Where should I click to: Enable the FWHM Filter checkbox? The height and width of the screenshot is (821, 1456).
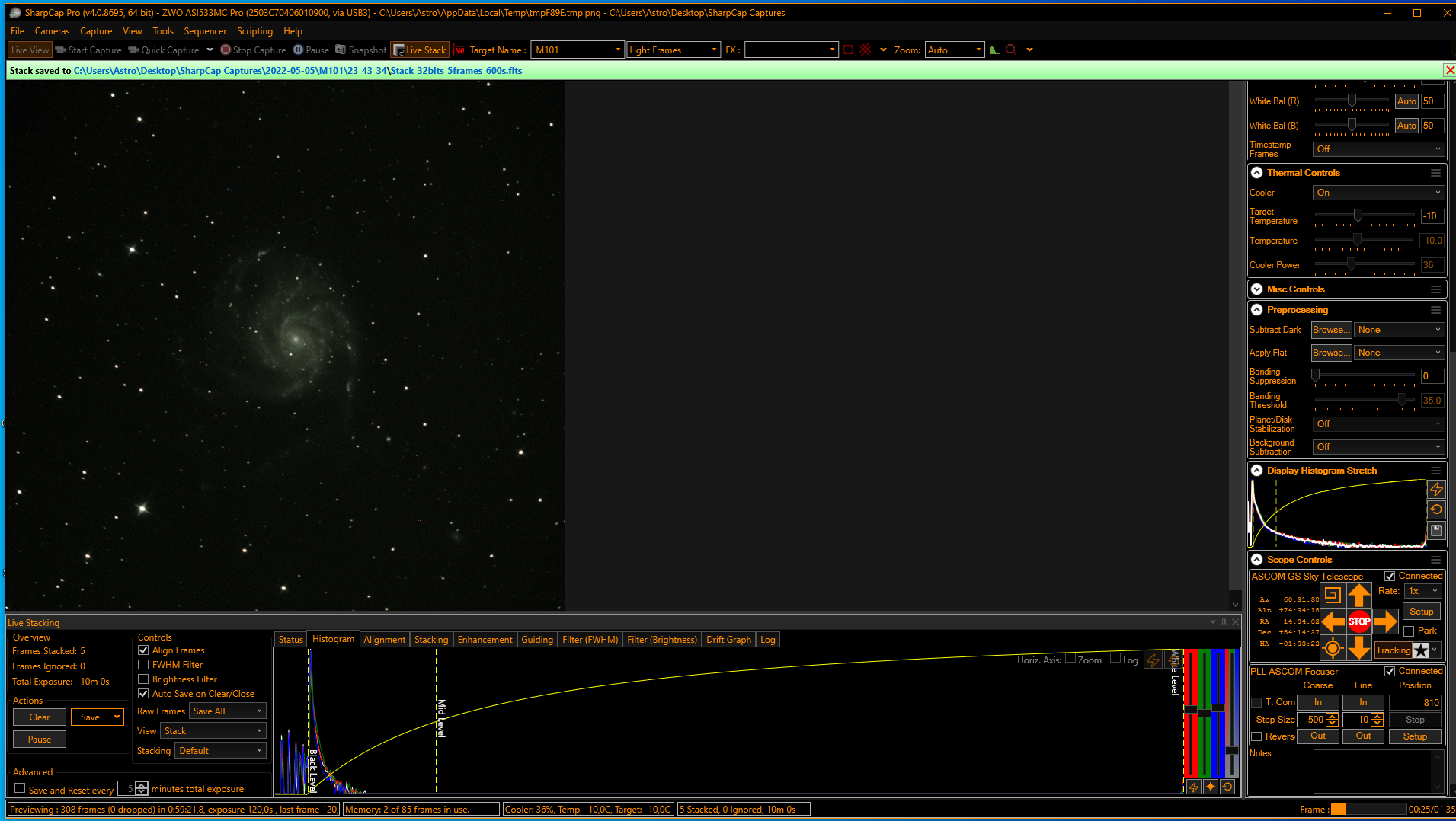[143, 665]
